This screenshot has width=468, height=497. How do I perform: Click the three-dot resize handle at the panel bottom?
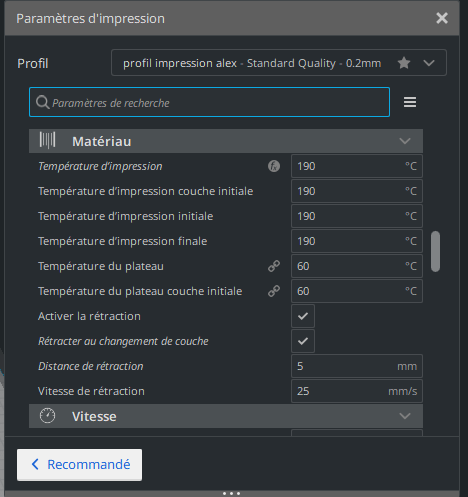231,493
